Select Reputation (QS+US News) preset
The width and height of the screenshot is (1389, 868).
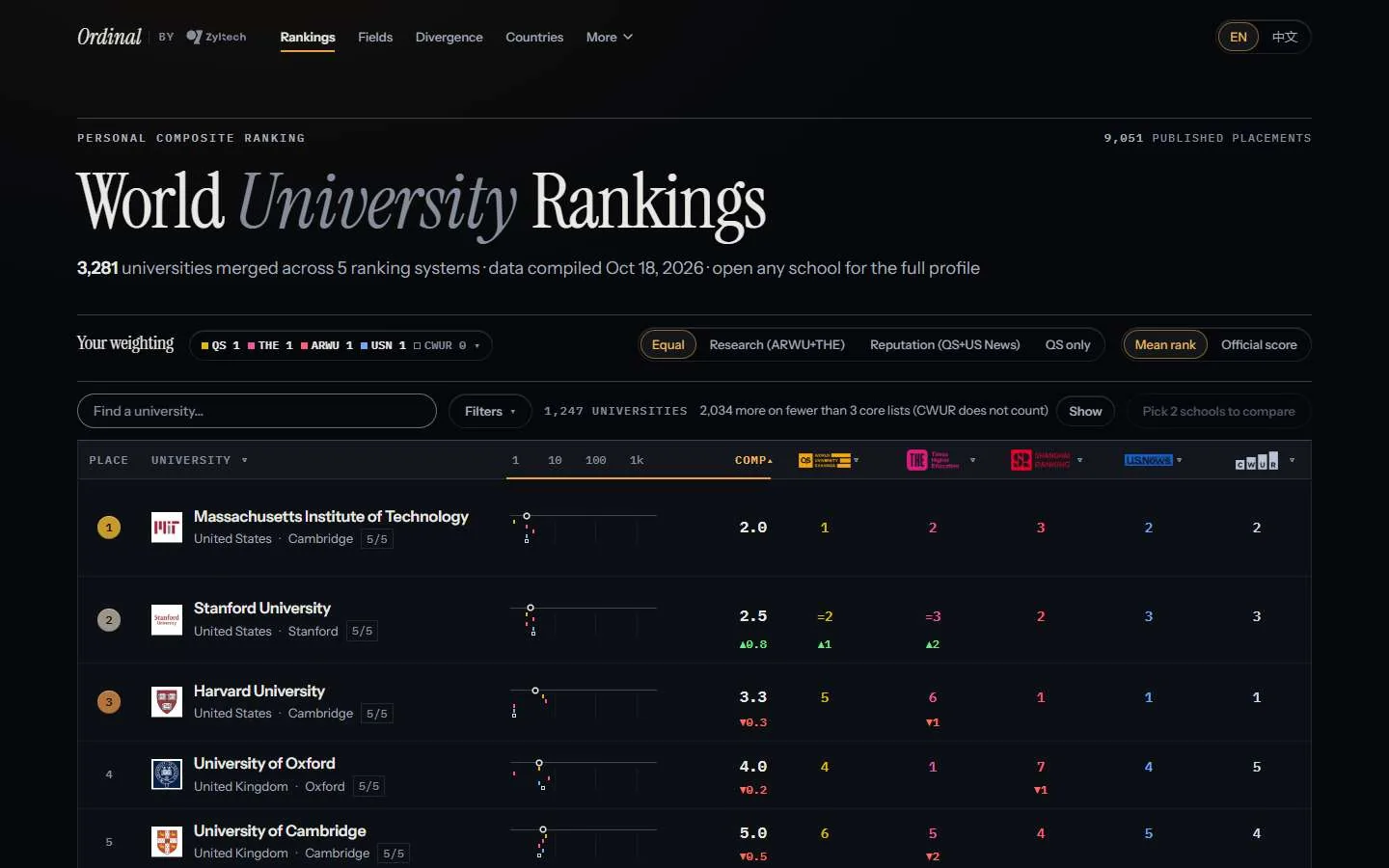pos(944,344)
